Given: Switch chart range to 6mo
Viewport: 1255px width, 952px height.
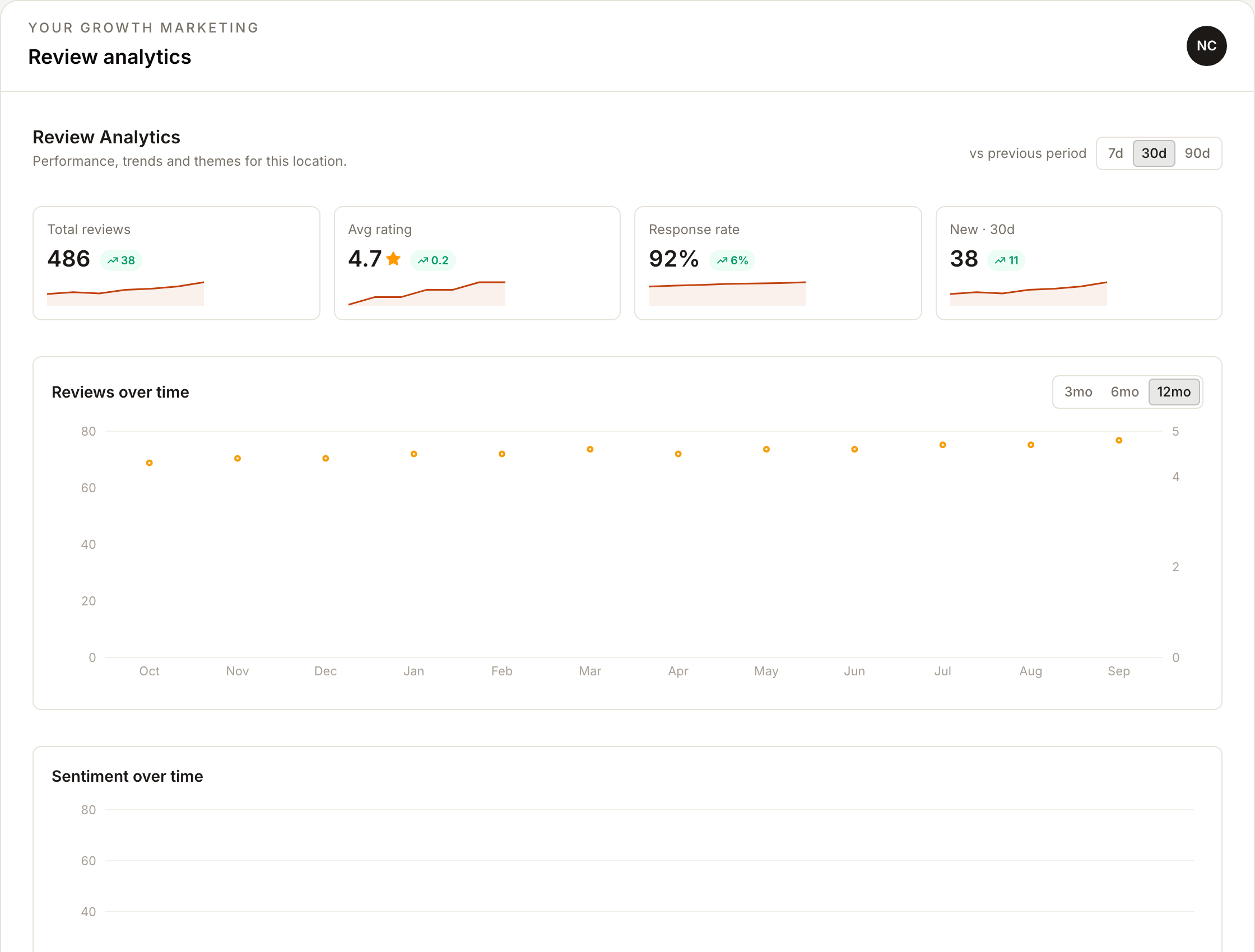Looking at the screenshot, I should click(x=1124, y=392).
